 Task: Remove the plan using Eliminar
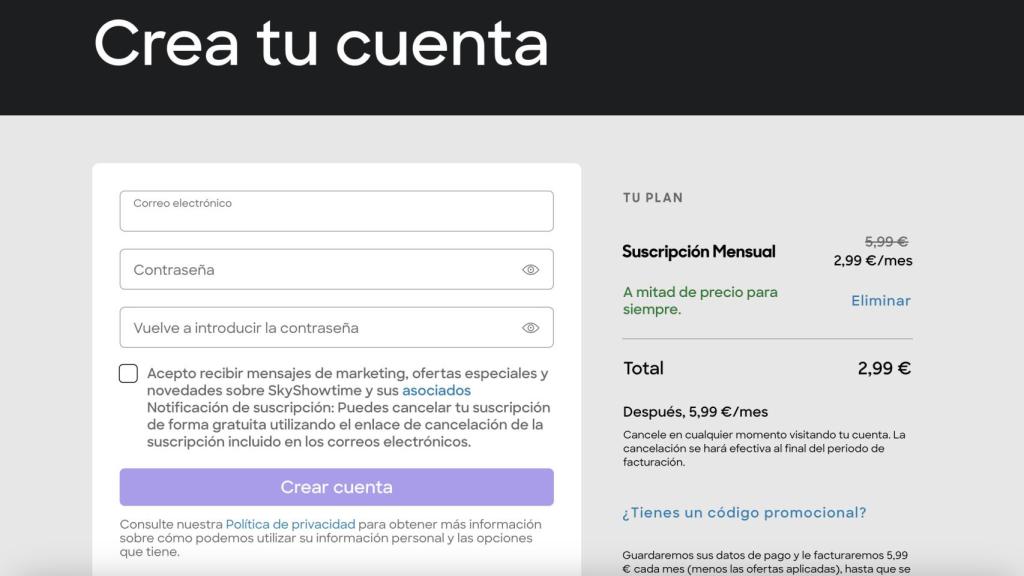coord(880,300)
